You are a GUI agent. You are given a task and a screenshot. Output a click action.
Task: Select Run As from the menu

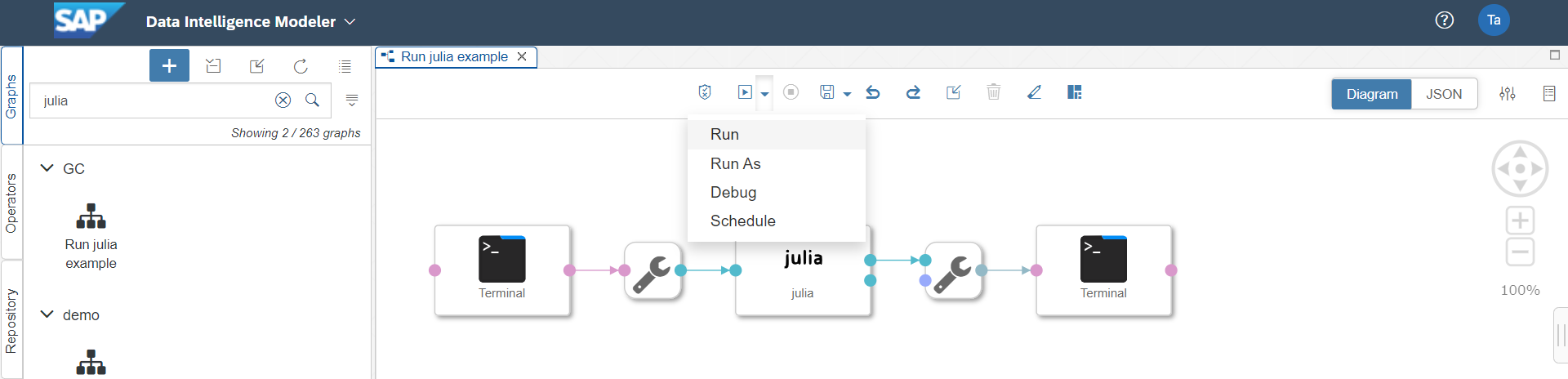pos(777,163)
